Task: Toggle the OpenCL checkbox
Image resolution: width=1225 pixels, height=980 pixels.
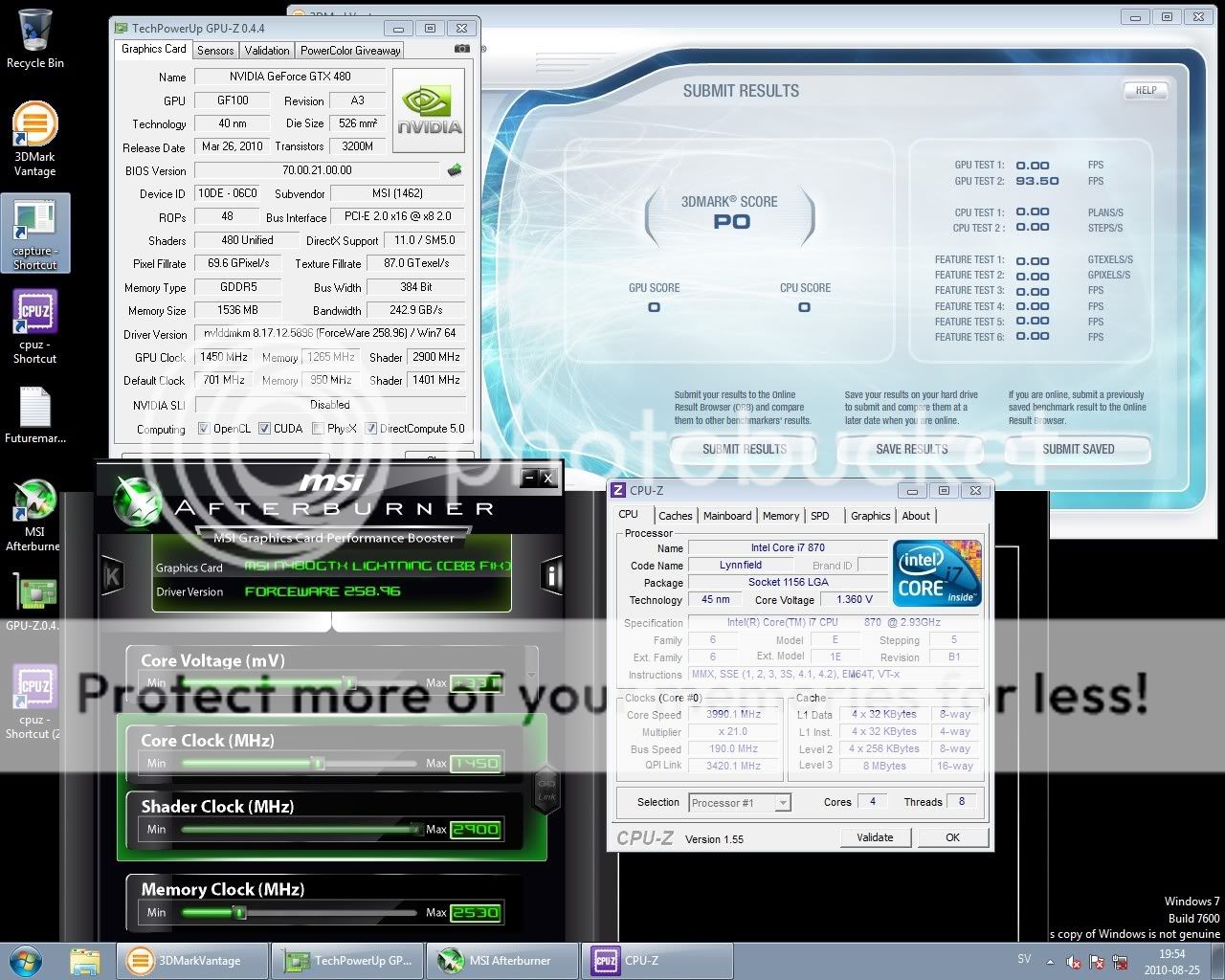Action: tap(203, 429)
